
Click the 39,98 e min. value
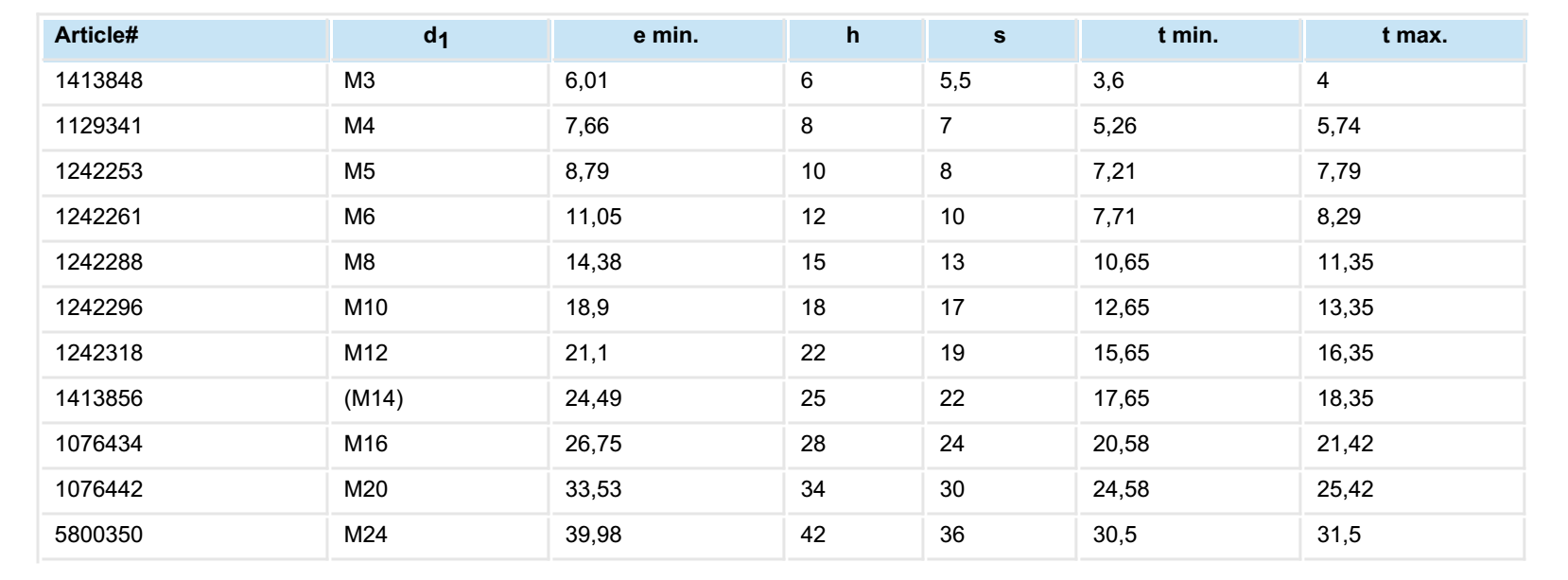tap(593, 536)
